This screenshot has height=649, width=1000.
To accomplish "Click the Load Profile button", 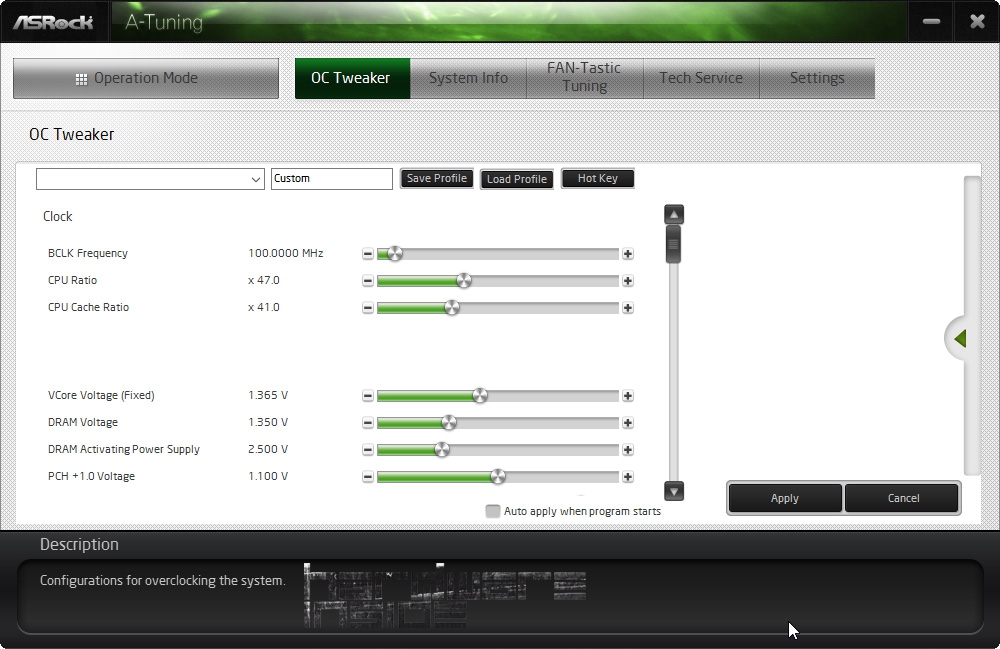I will 517,179.
